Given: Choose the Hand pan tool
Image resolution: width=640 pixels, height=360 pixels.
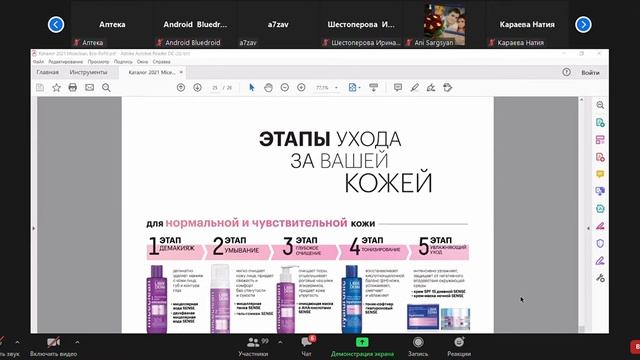Looking at the screenshot, I should click(268, 87).
